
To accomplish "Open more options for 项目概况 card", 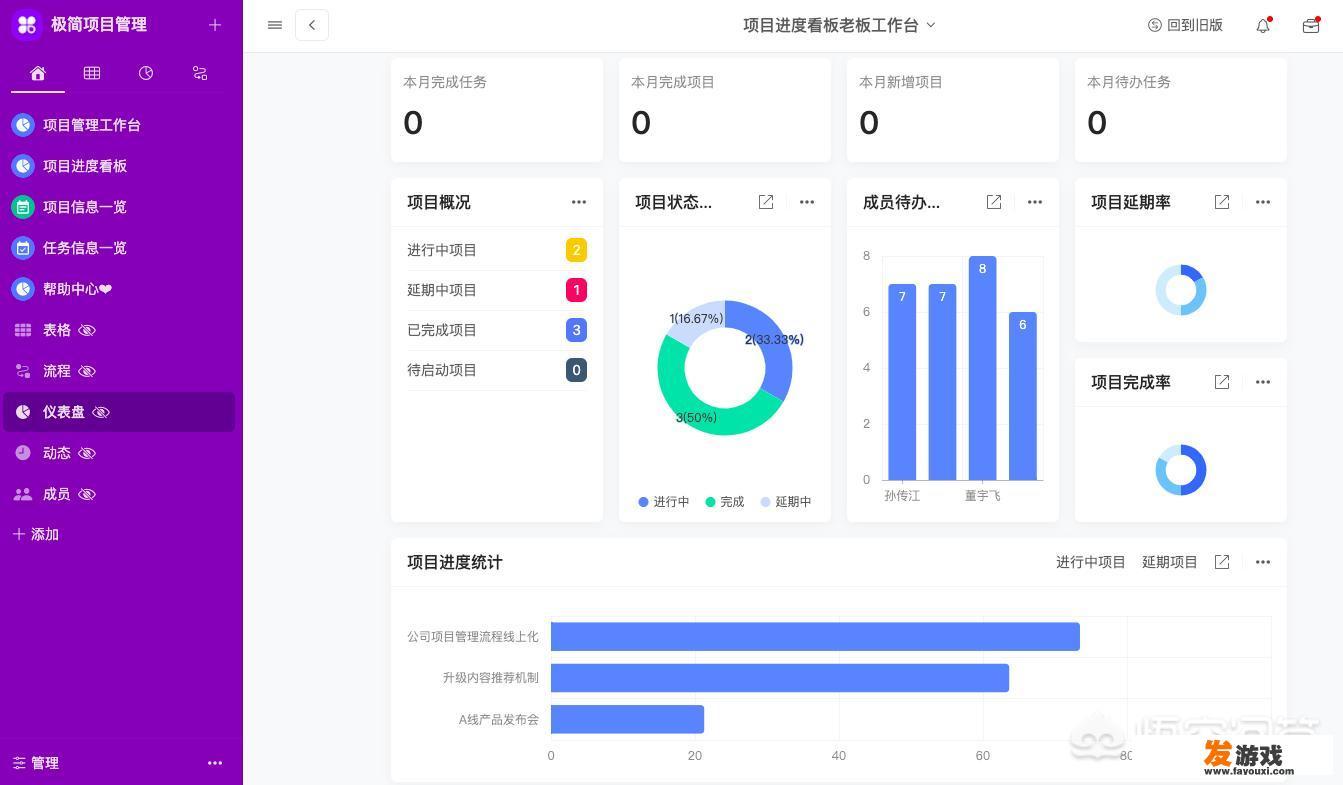I will (x=579, y=202).
